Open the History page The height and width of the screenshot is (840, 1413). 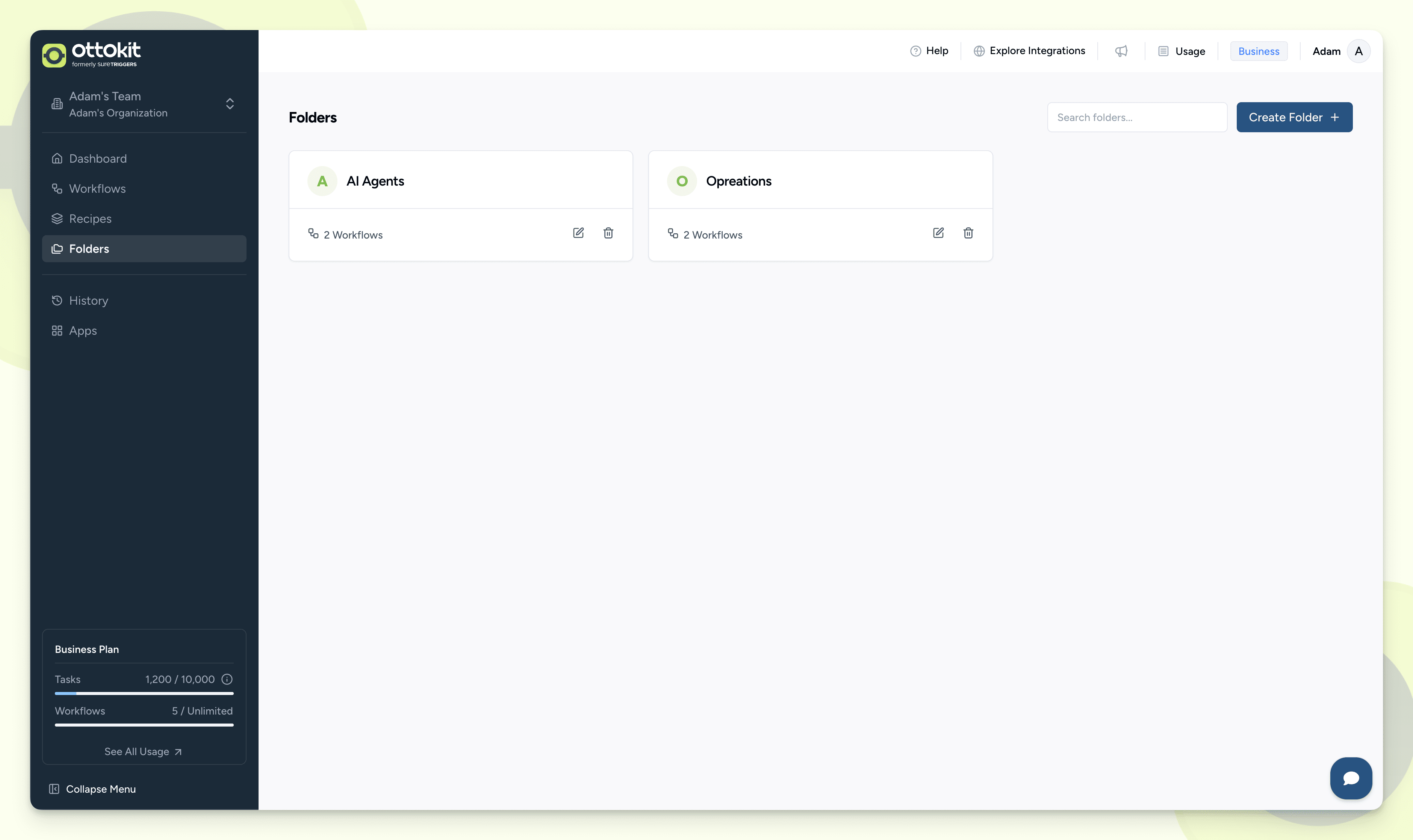point(88,301)
